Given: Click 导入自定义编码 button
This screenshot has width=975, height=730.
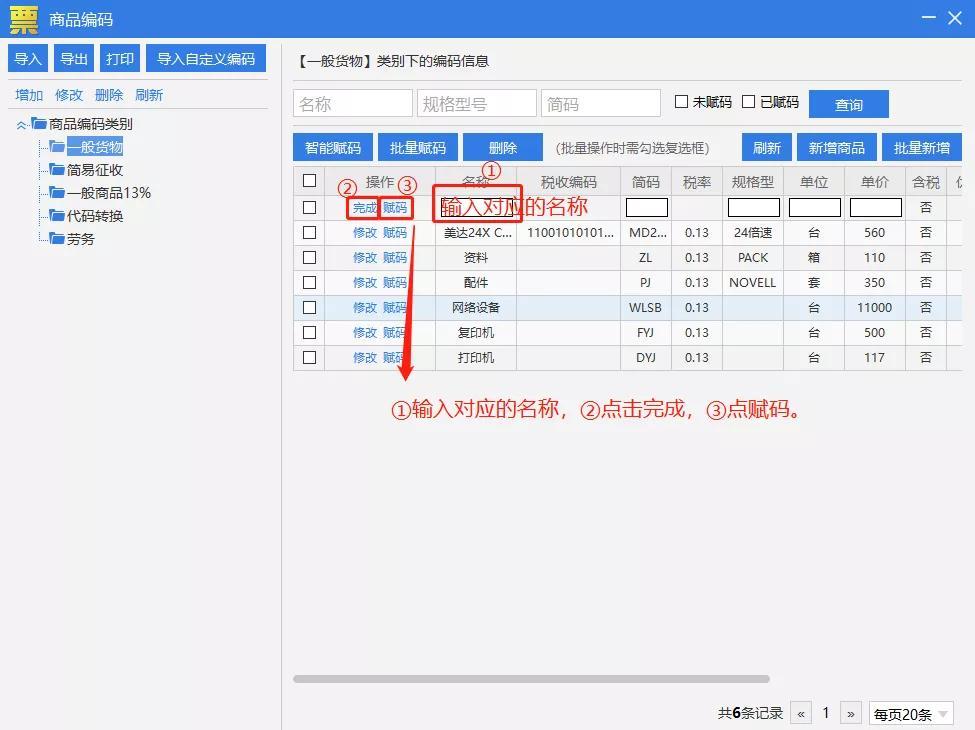Looking at the screenshot, I should coord(206,58).
